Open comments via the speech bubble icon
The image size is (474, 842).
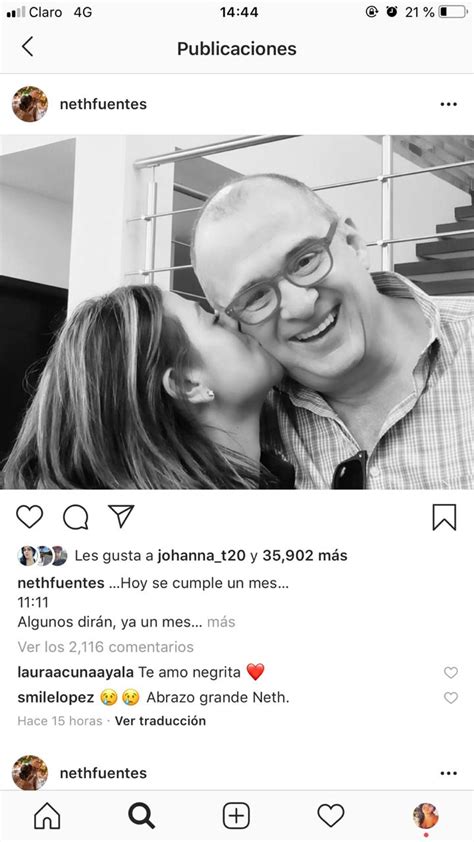76,517
